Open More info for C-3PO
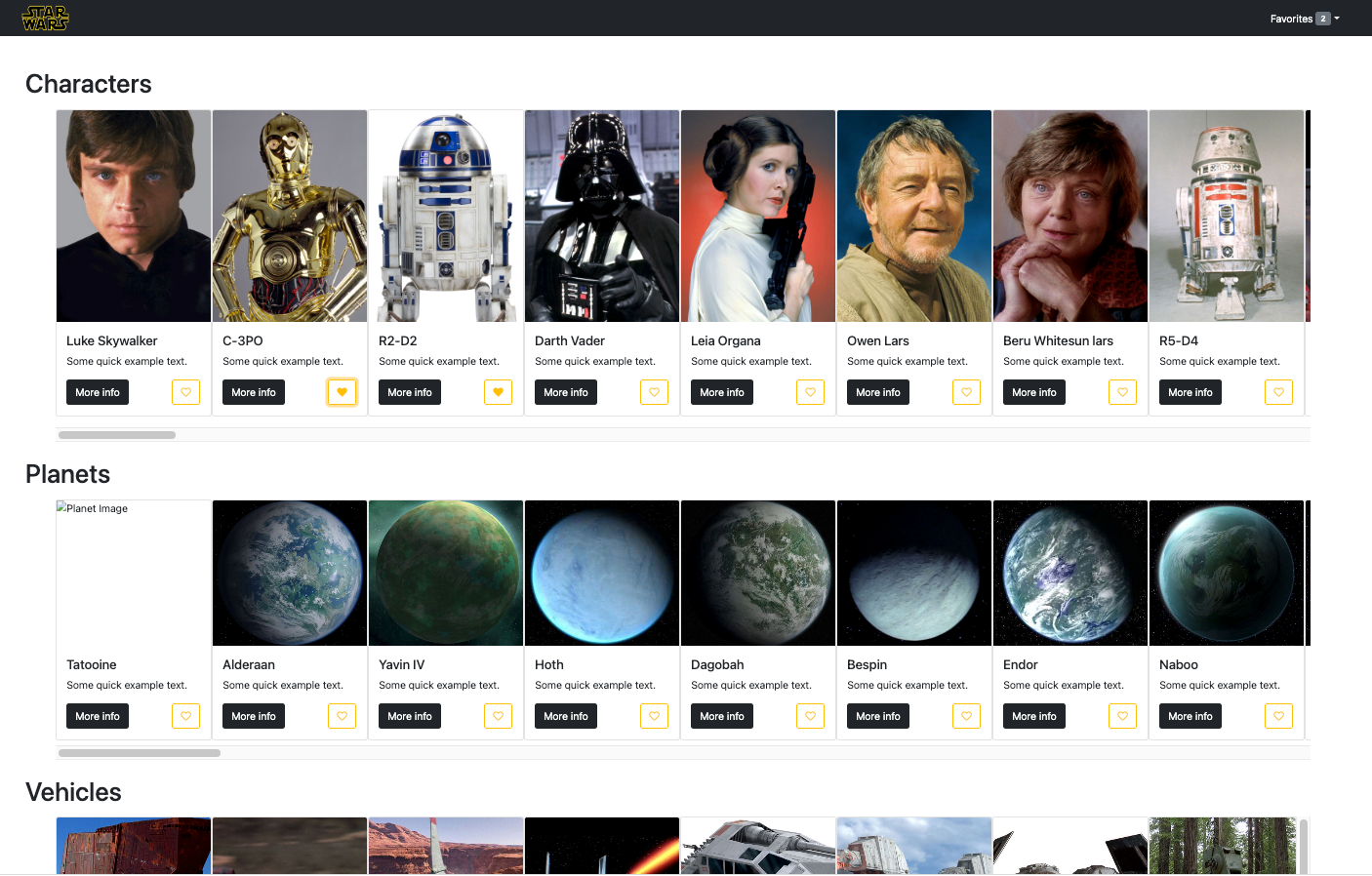This screenshot has height=876, width=1372. point(254,392)
